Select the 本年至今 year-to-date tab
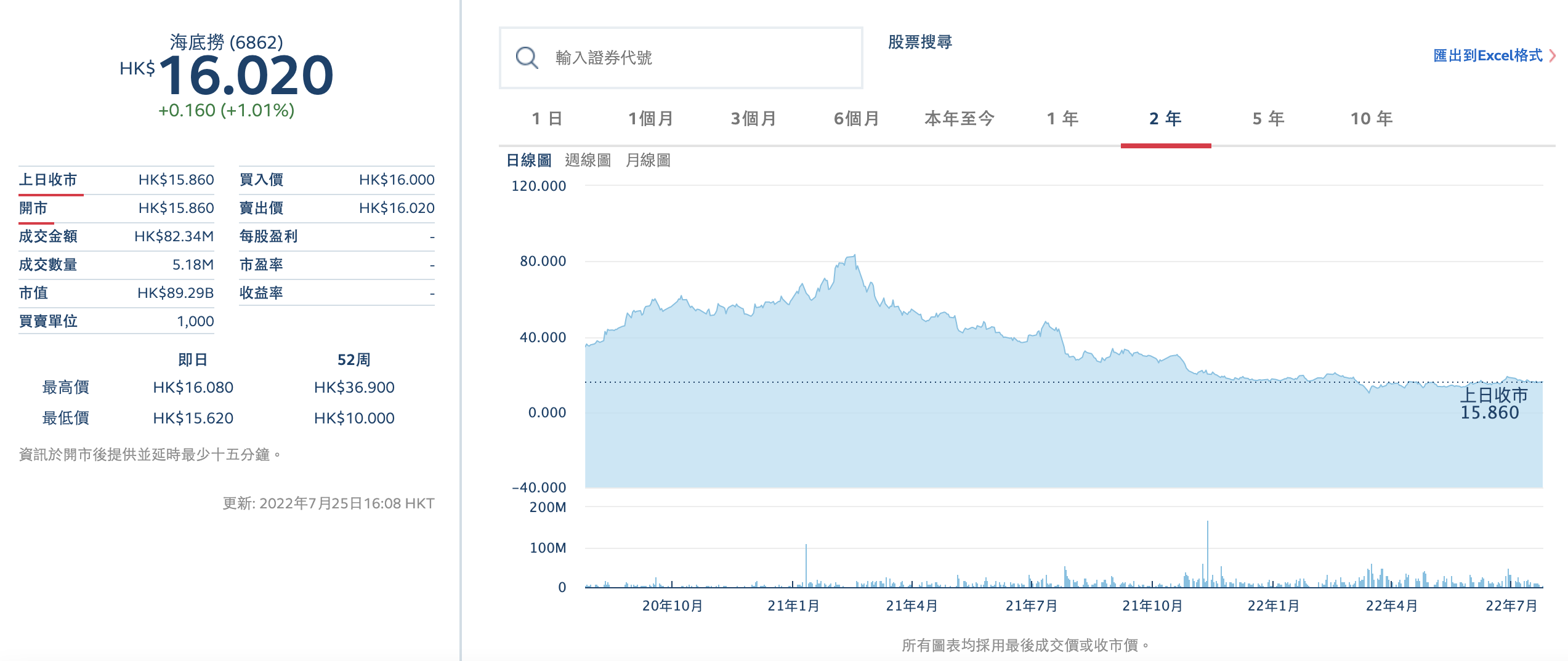Viewport: 1568px width, 661px height. [959, 119]
